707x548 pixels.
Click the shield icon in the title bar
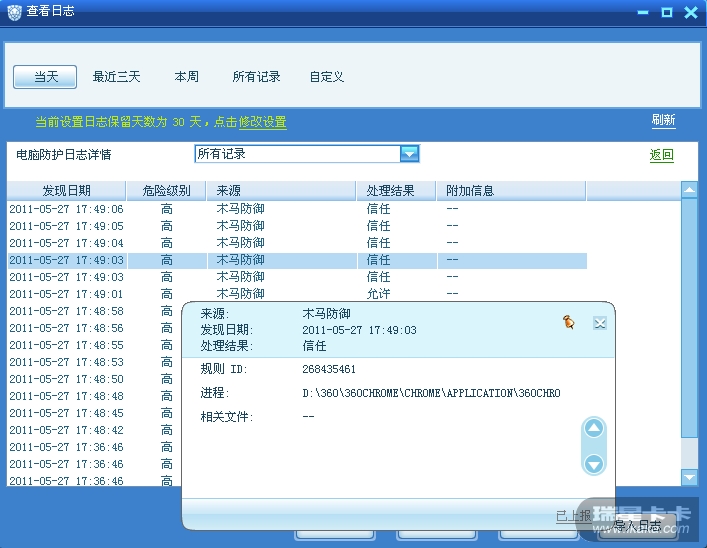(12, 11)
